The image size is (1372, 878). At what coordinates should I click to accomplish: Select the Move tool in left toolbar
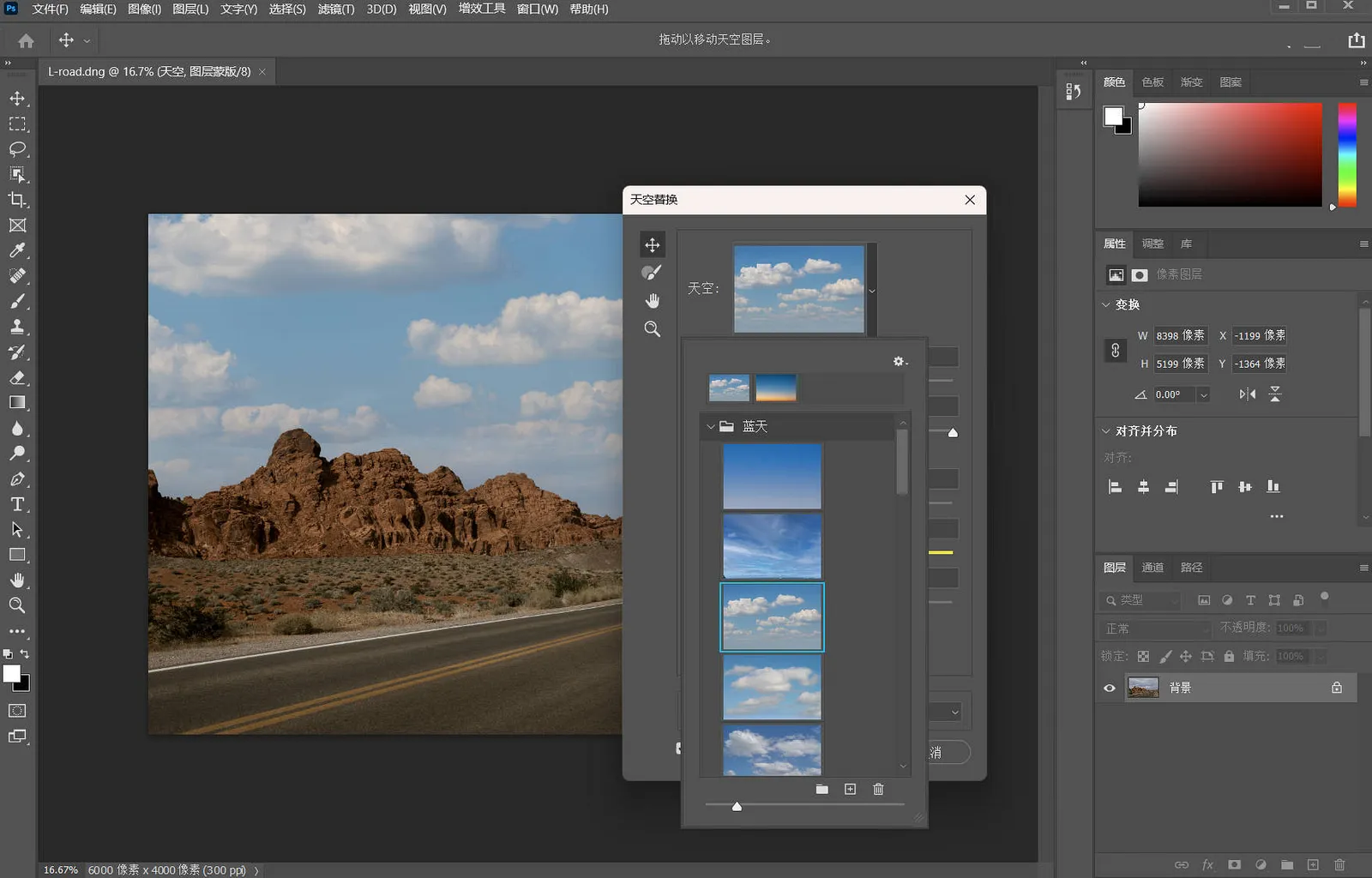tap(17, 99)
